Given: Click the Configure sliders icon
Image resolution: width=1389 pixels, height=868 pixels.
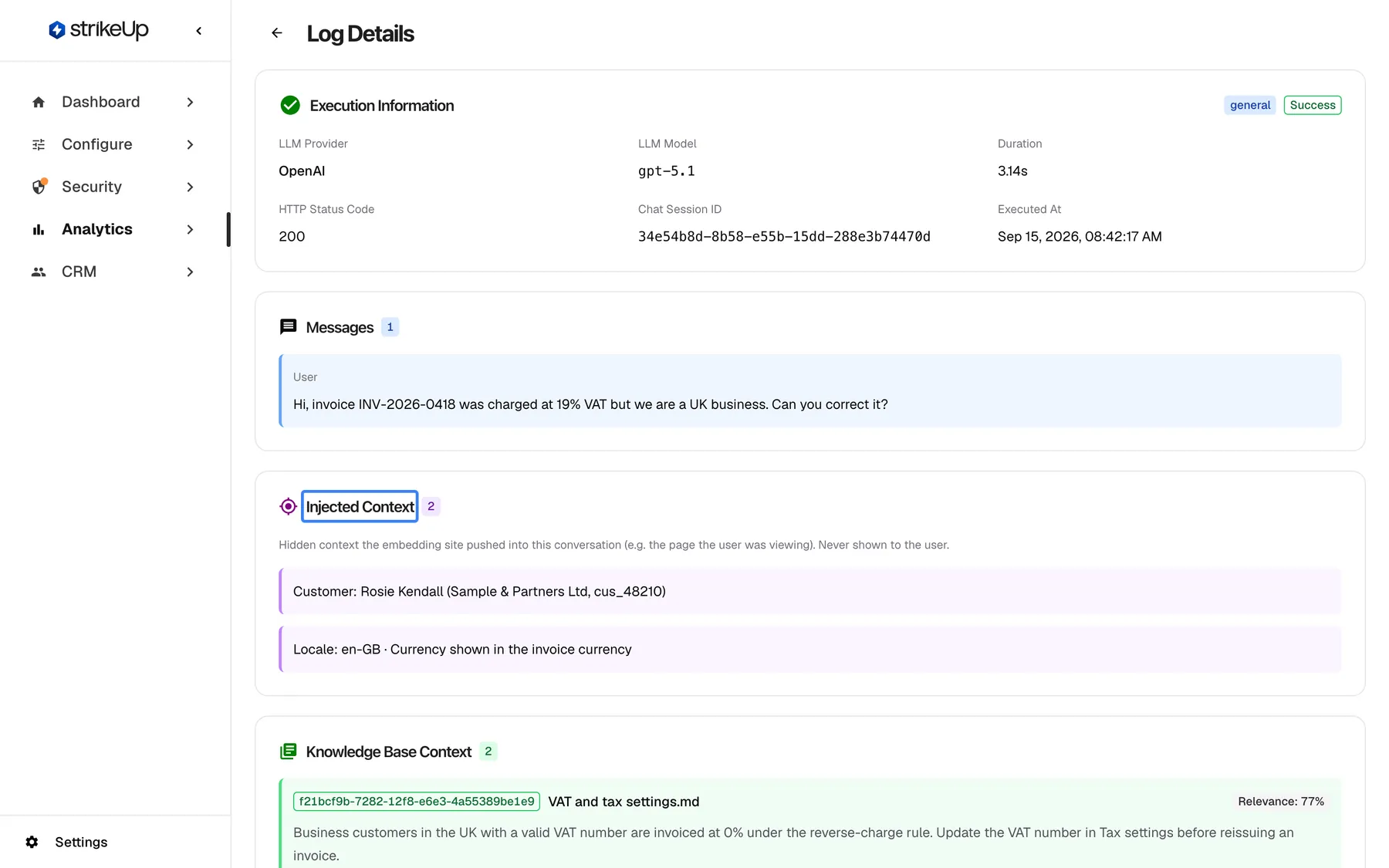Looking at the screenshot, I should [39, 145].
